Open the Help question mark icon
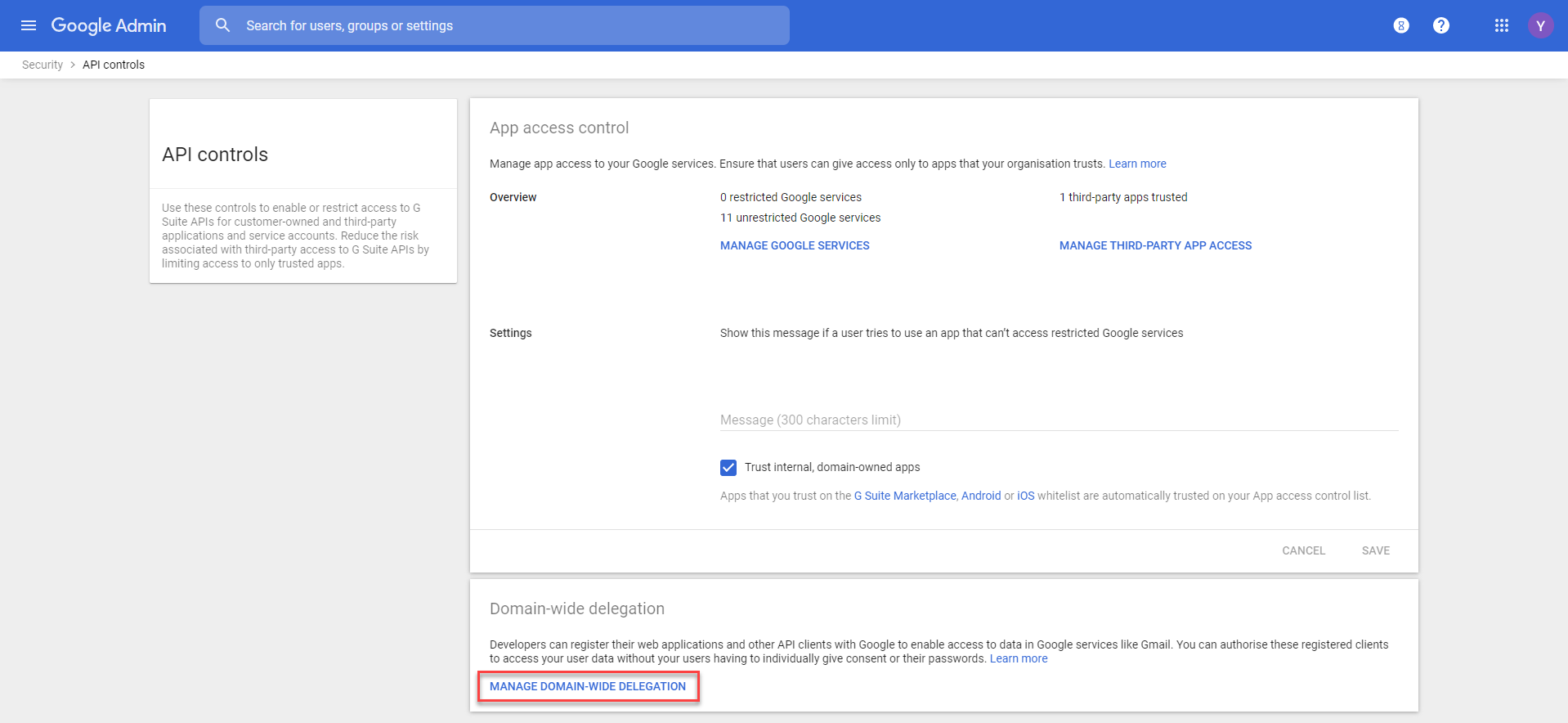The width and height of the screenshot is (1568, 723). [x=1441, y=25]
